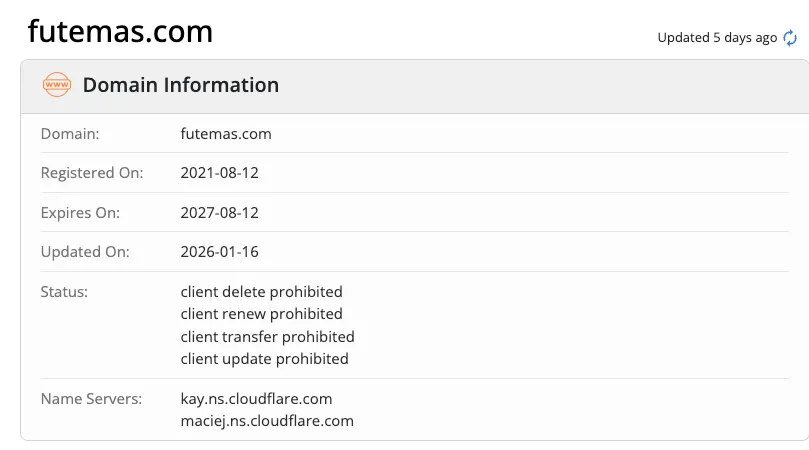Click the Registered On label

(92, 173)
